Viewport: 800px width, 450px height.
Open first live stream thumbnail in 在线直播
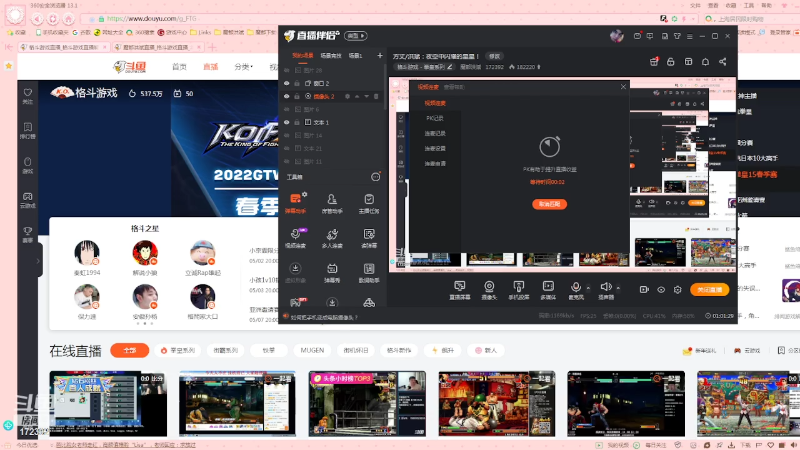[108, 404]
